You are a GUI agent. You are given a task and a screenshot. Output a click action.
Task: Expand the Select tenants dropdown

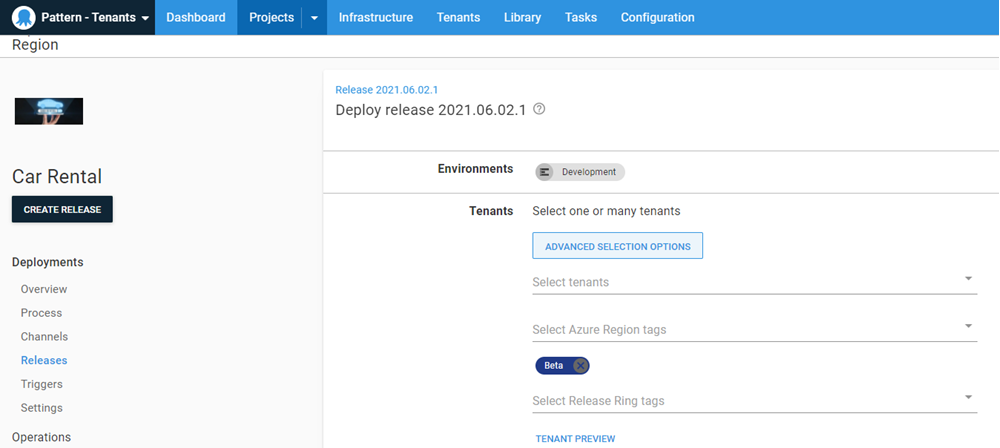click(x=967, y=279)
